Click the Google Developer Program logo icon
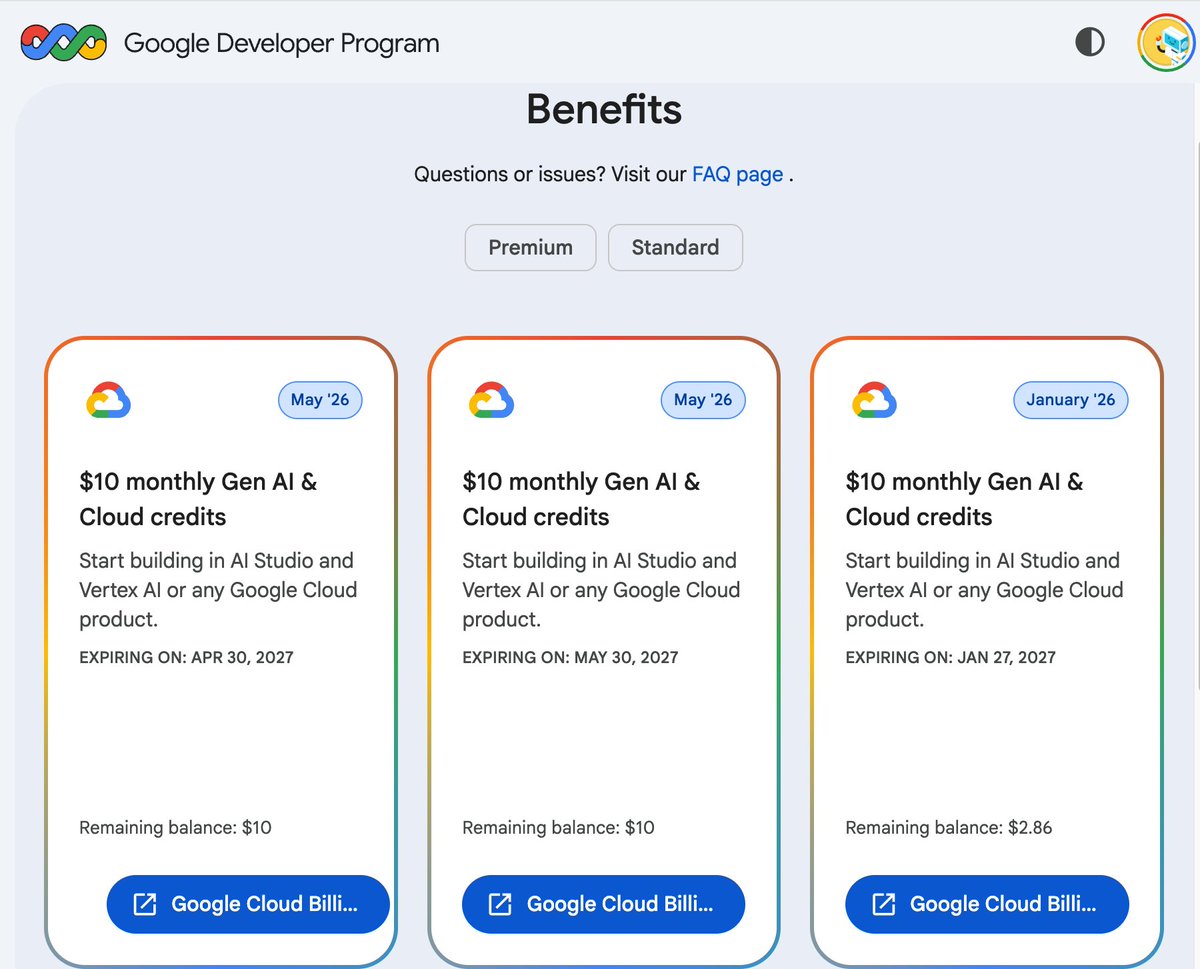Image resolution: width=1200 pixels, height=969 pixels. pyautogui.click(x=64, y=43)
